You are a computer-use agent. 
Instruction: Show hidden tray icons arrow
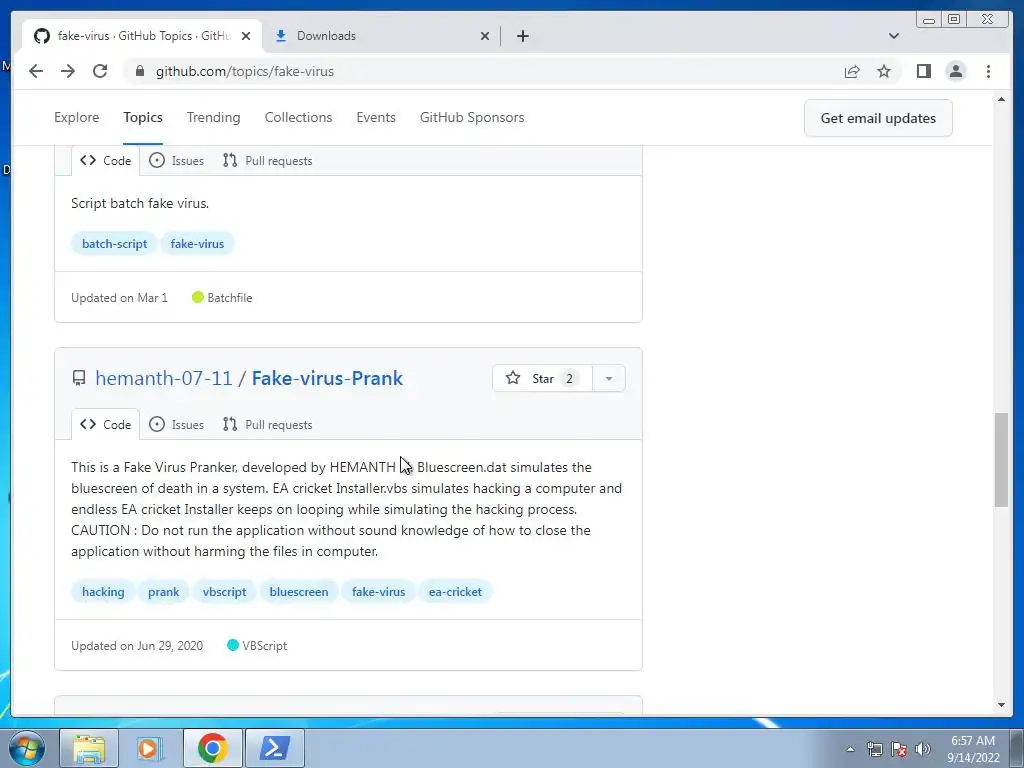coord(850,749)
